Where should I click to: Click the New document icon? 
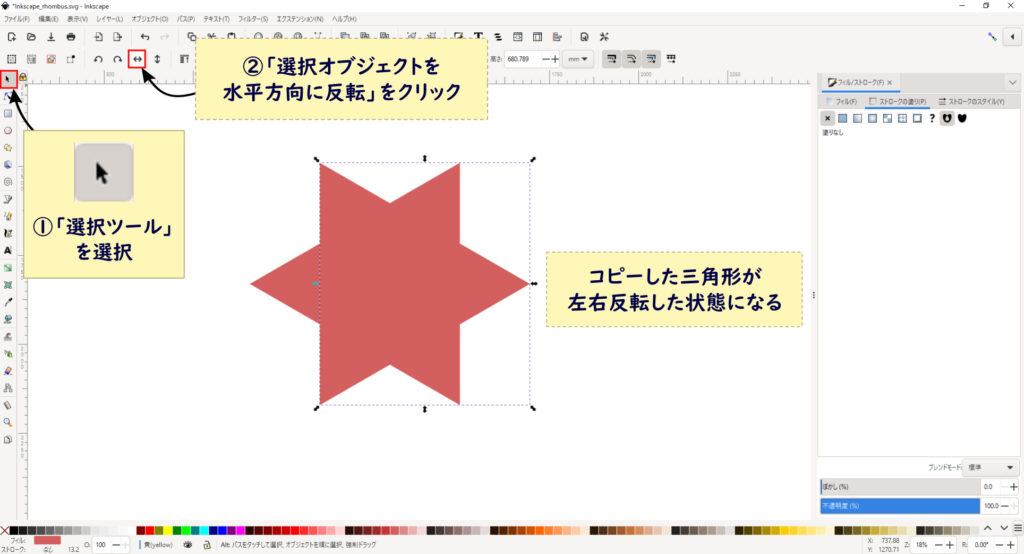(x=12, y=37)
